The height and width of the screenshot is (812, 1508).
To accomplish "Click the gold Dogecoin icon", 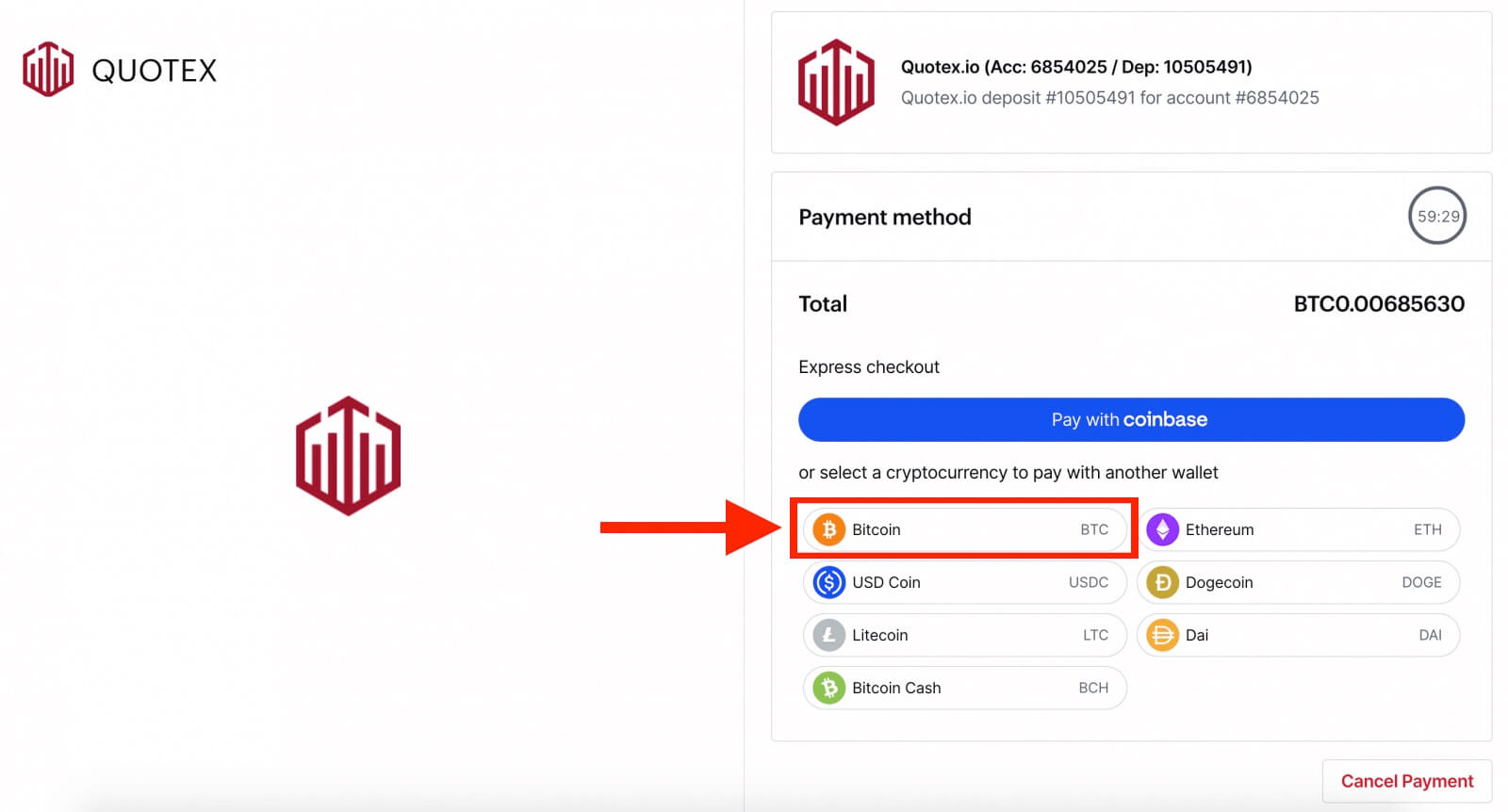I will tap(1162, 582).
